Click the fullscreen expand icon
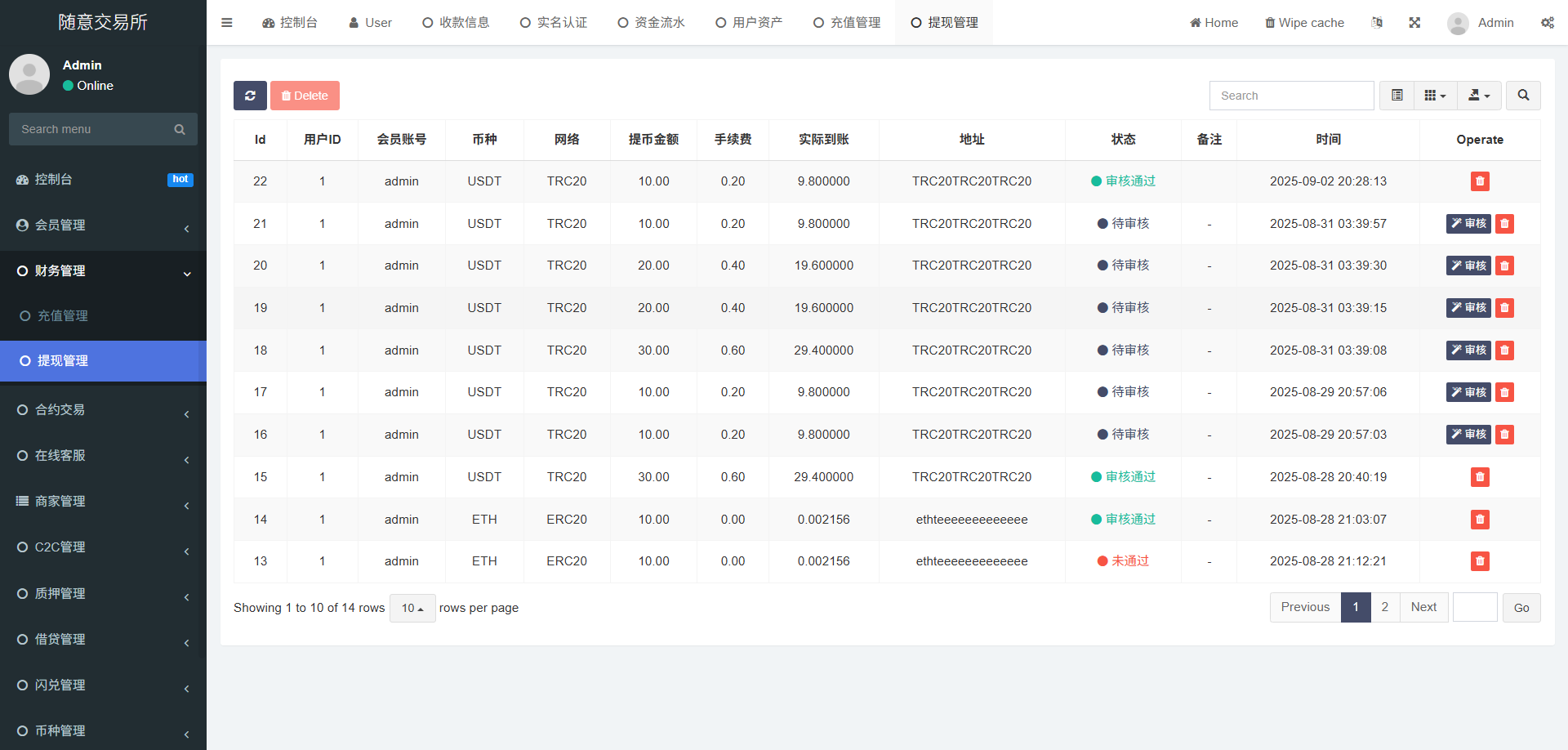The image size is (1568, 750). pyautogui.click(x=1414, y=23)
